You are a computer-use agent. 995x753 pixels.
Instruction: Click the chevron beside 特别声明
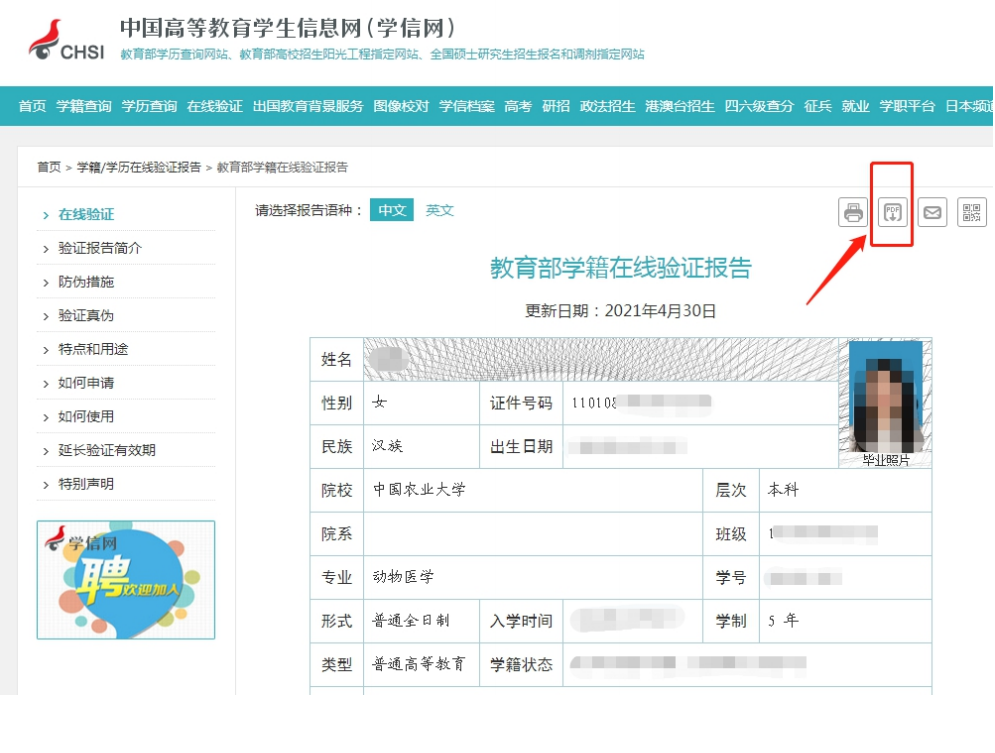[x=46, y=485]
